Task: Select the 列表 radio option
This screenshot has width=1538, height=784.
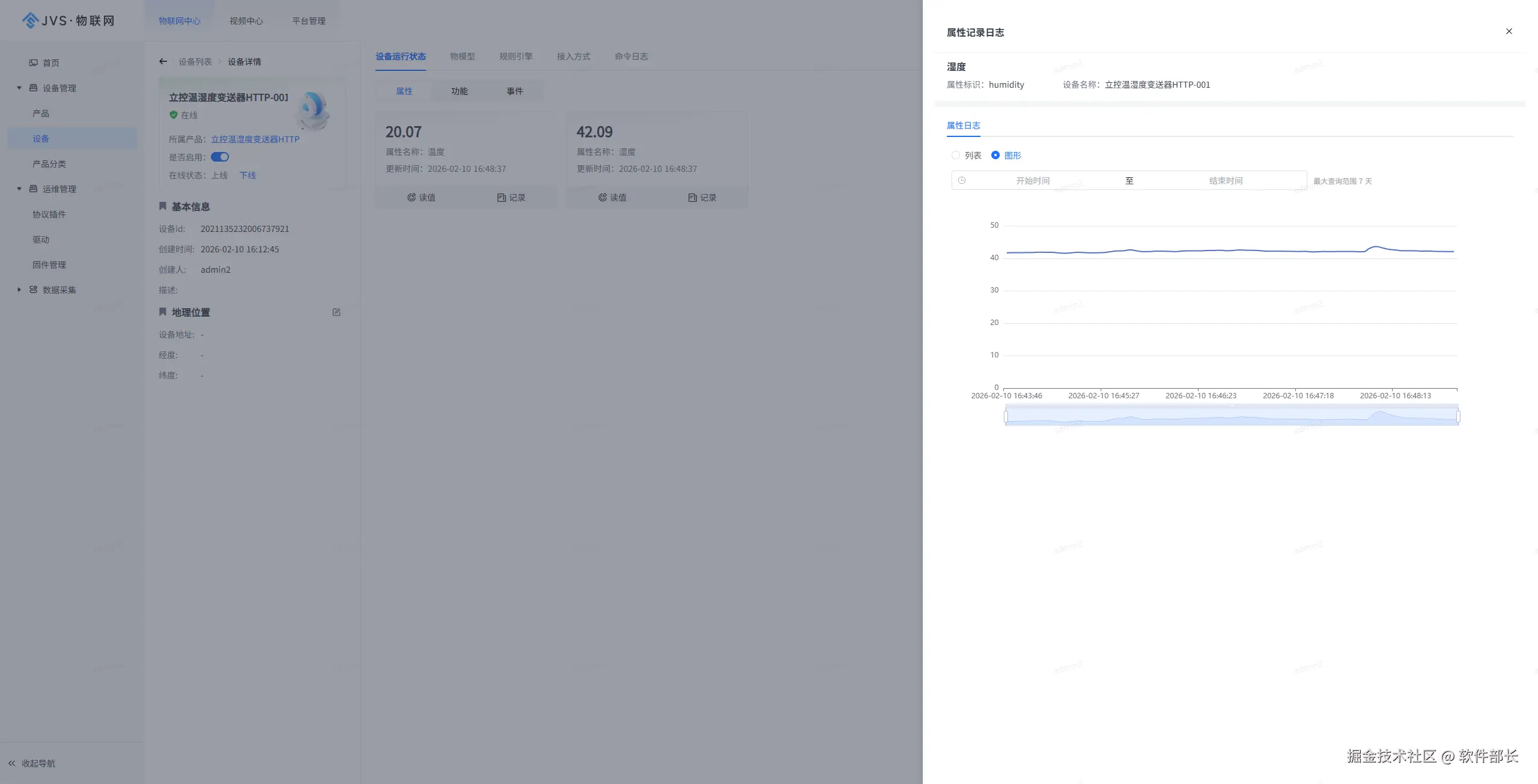Action: pos(955,155)
